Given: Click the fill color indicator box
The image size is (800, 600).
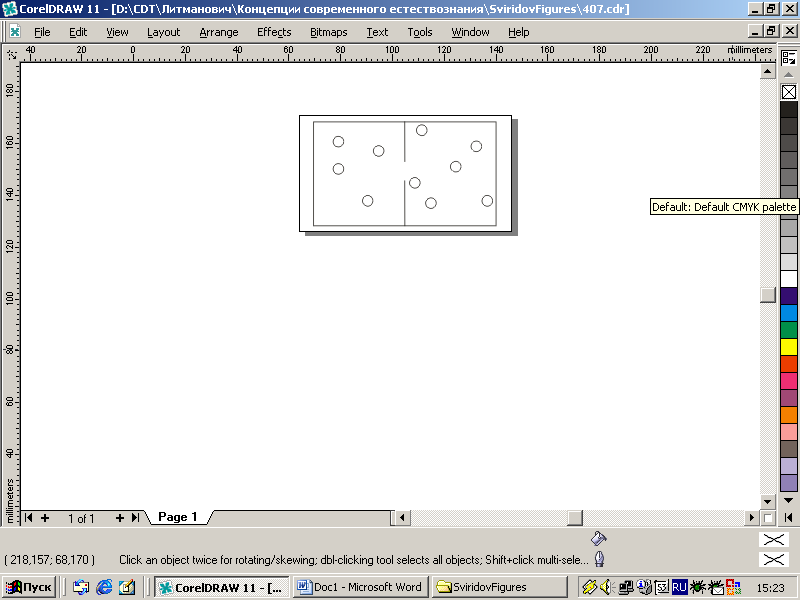Looking at the screenshot, I should click(773, 539).
